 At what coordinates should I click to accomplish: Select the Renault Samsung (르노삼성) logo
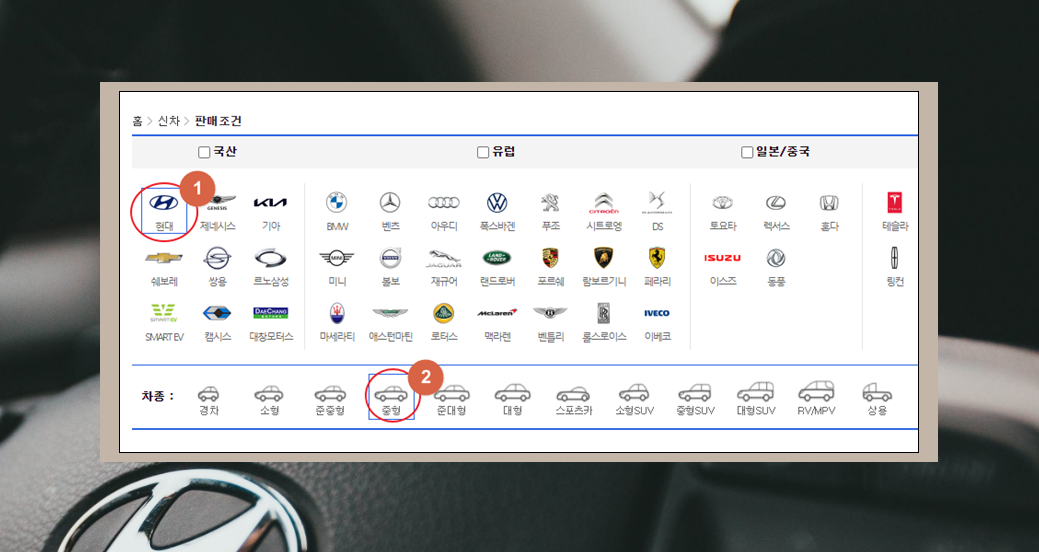pos(270,258)
